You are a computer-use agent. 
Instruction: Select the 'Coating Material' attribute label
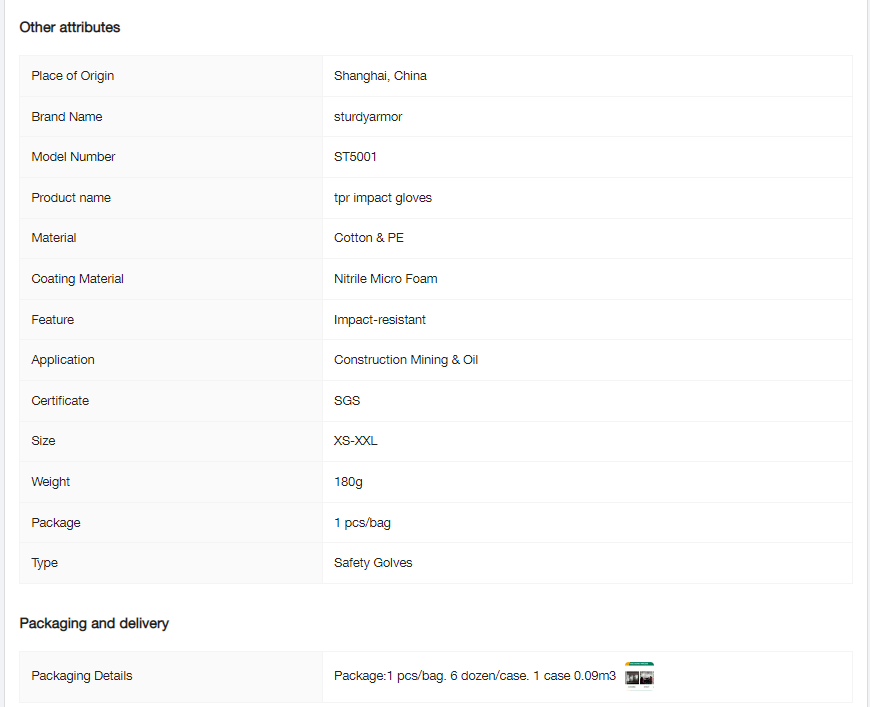pos(78,279)
